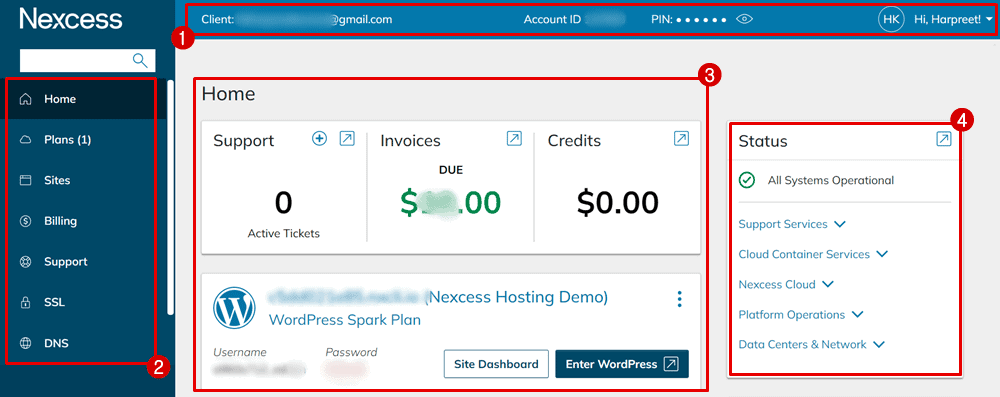Expand Cloud Container Services status
Image resolution: width=1000 pixels, height=397 pixels.
pos(813,254)
